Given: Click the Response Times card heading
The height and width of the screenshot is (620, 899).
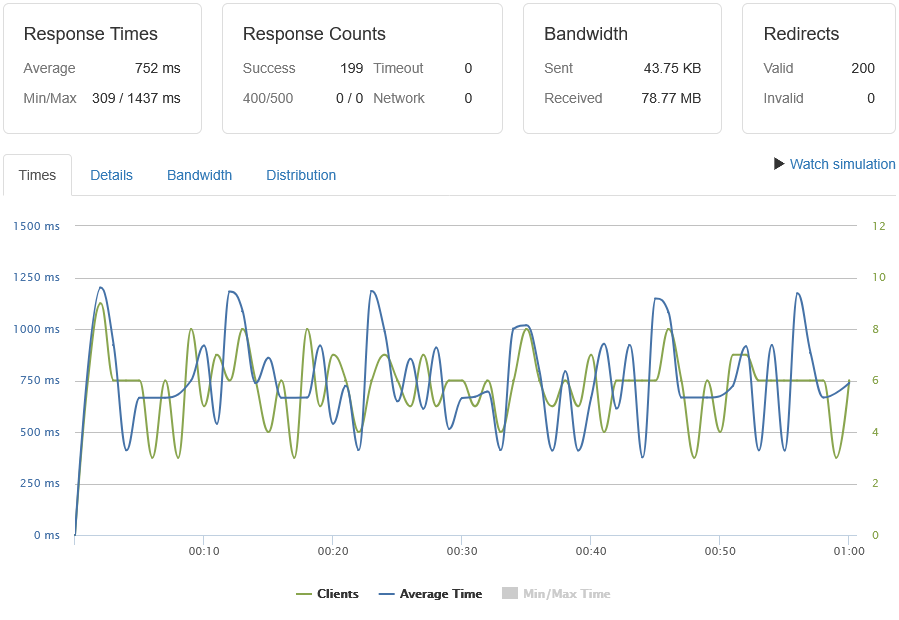Looking at the screenshot, I should coord(91,34).
